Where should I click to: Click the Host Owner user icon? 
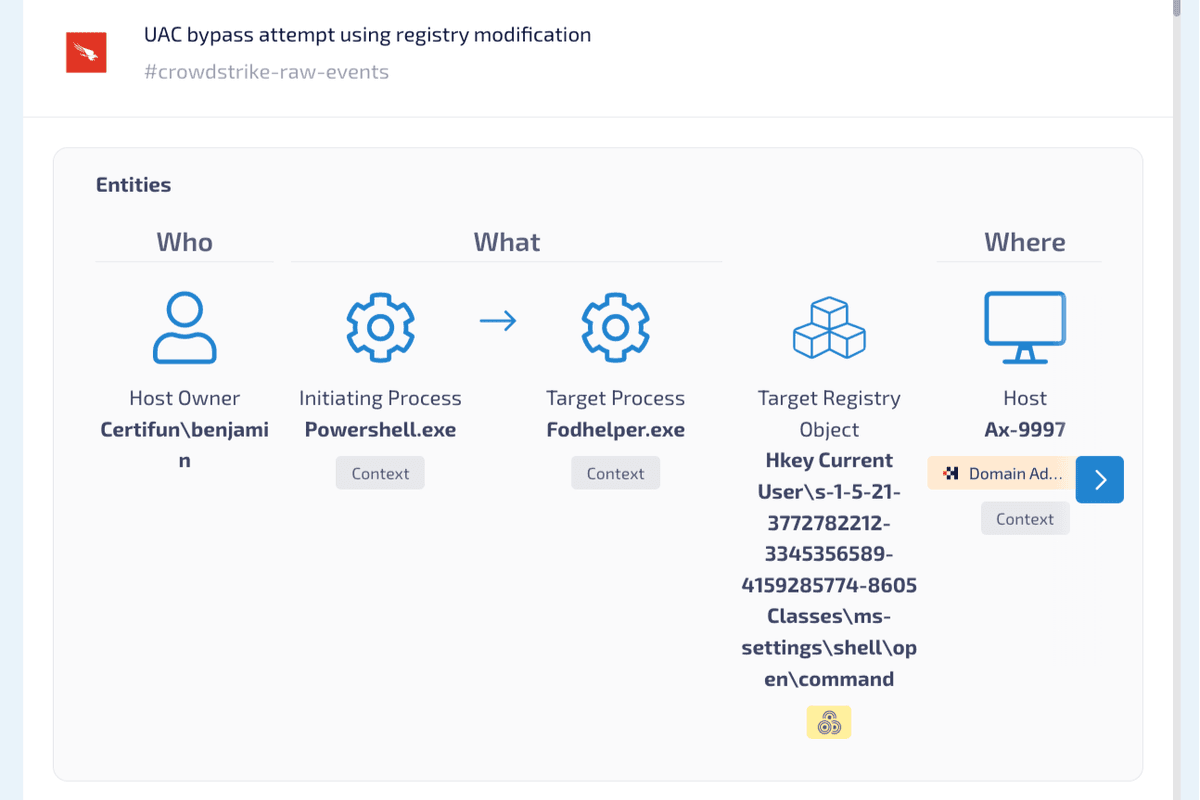point(185,327)
